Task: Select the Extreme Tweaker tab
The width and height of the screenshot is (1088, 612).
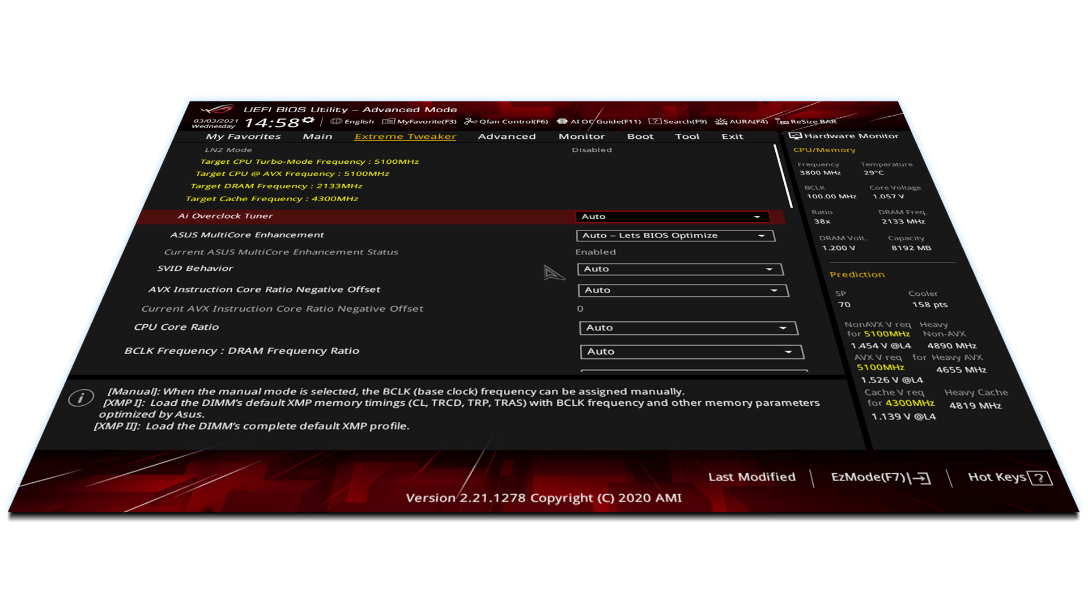Action: pyautogui.click(x=405, y=137)
